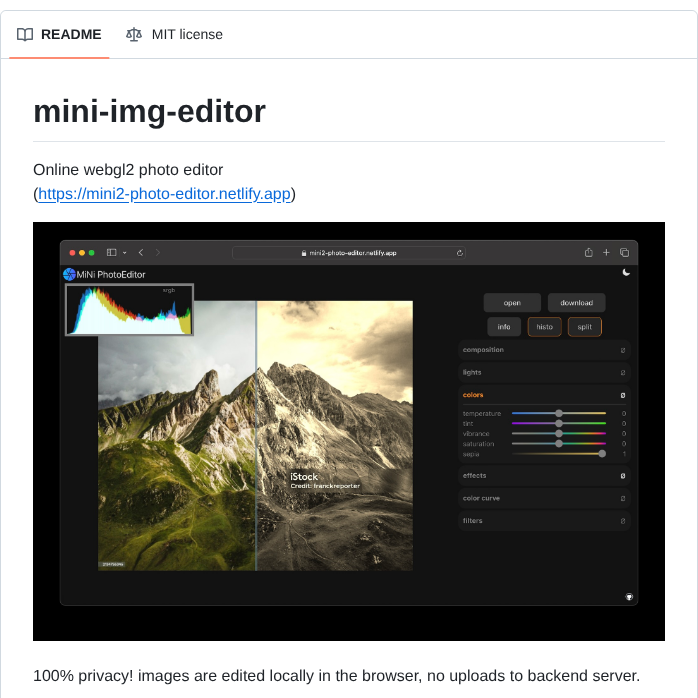
Task: Click the mini-img-editor heading
Action: [150, 111]
